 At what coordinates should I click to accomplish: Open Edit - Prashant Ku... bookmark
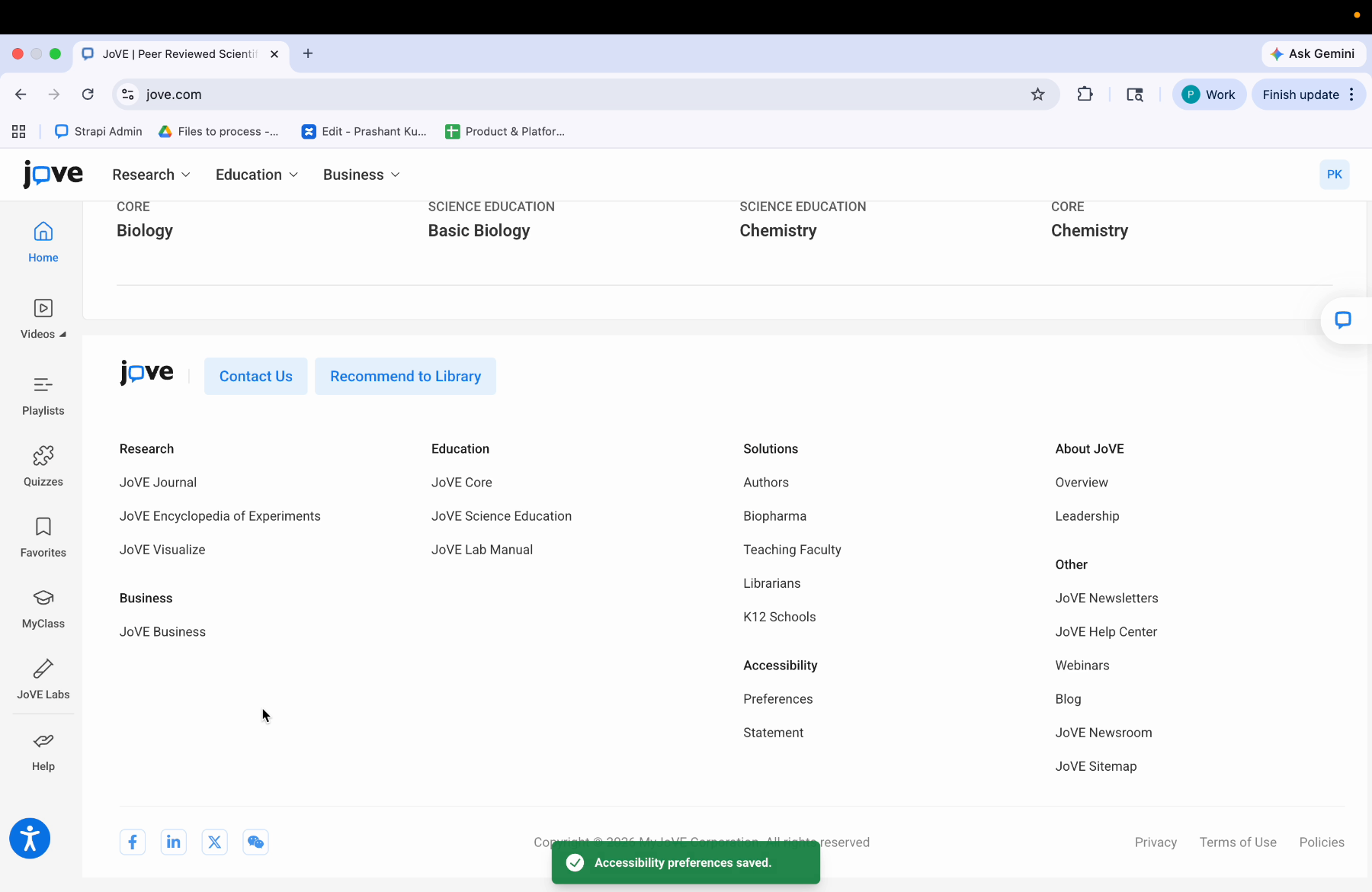tap(364, 131)
